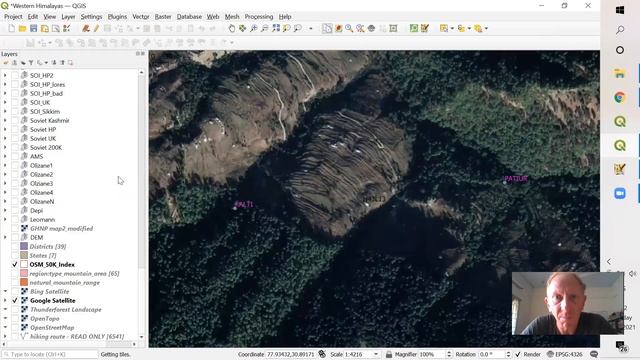Open the Plugins menu
This screenshot has width=640, height=360.
point(117,17)
